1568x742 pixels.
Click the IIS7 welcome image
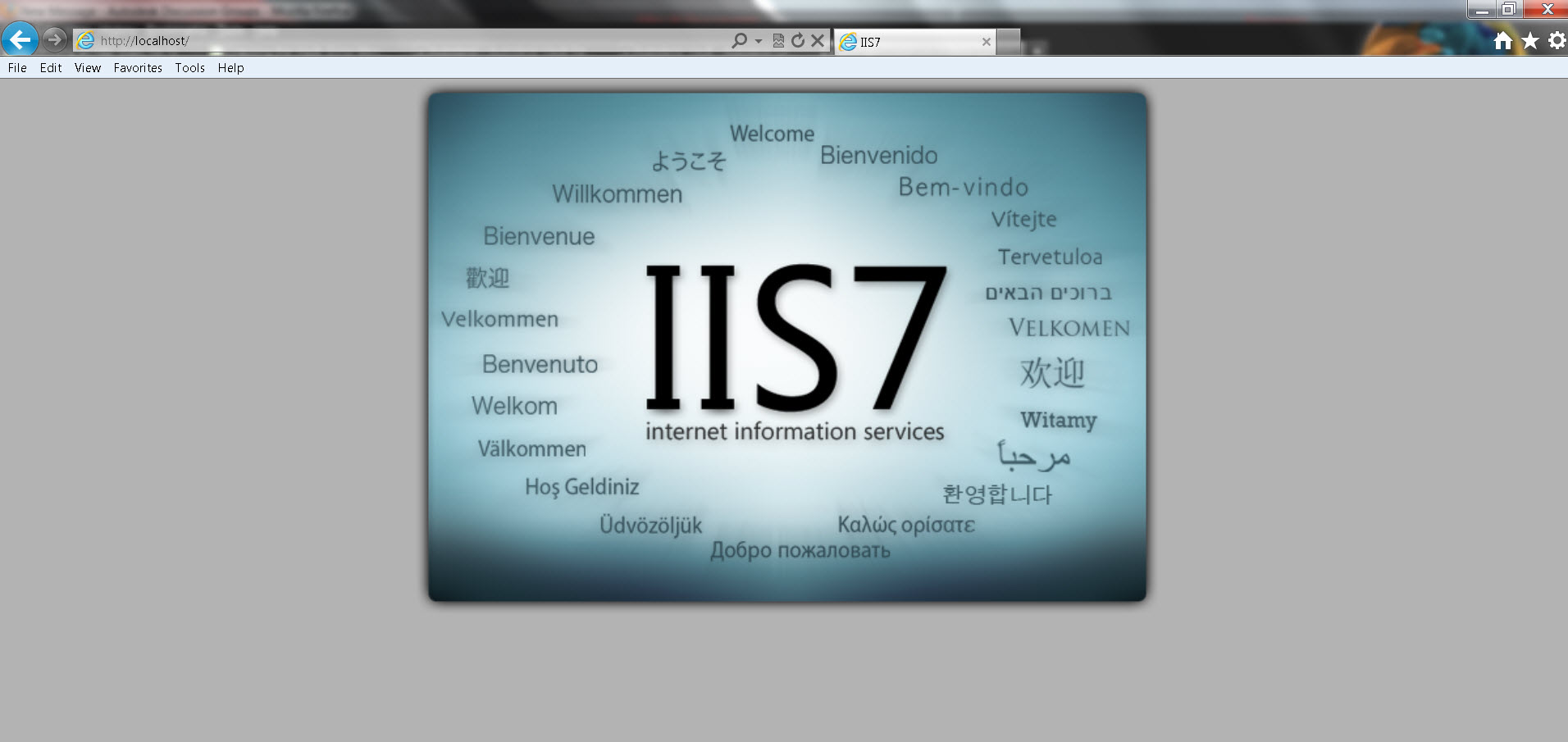787,347
